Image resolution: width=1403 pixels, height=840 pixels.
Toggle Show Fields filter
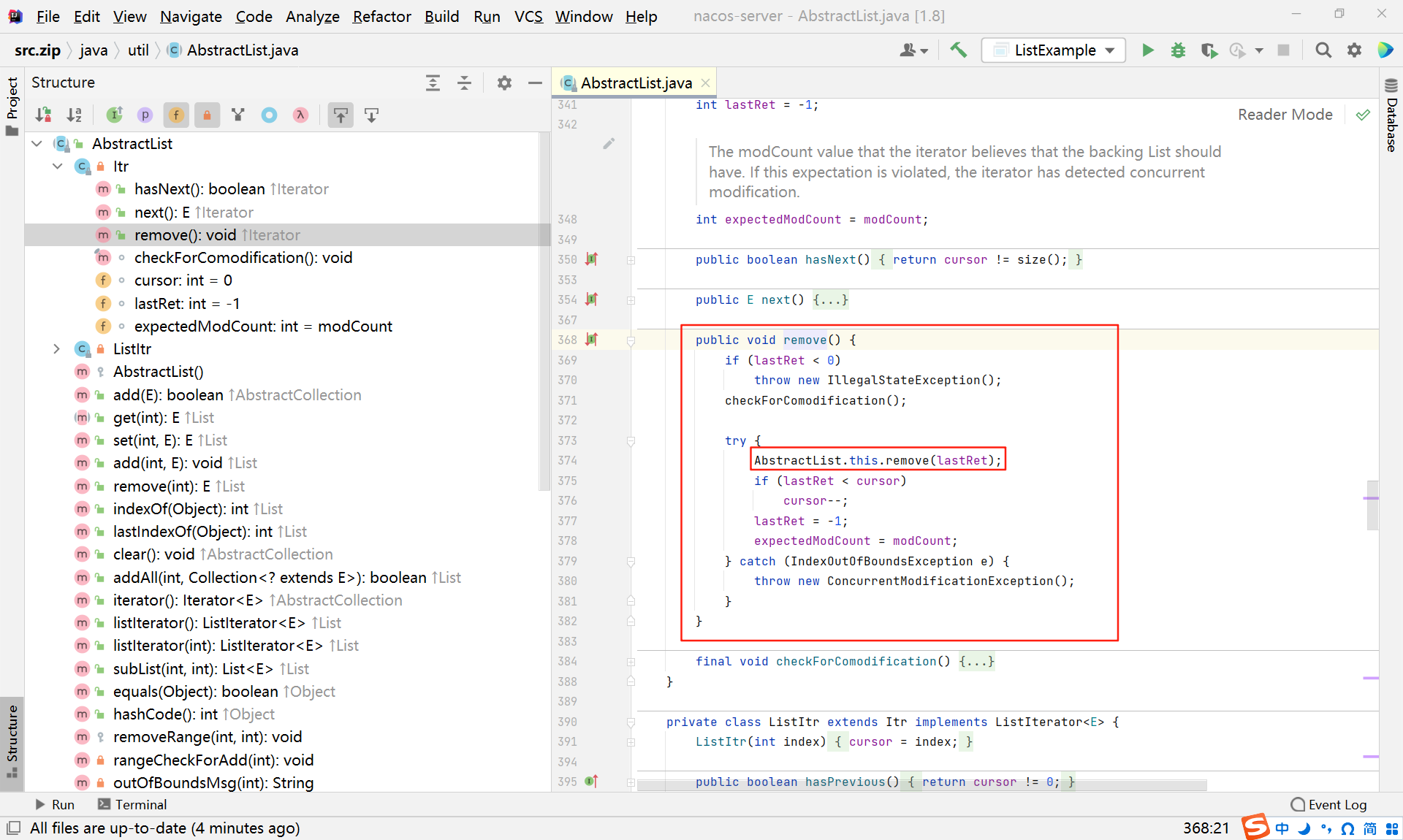click(x=176, y=115)
